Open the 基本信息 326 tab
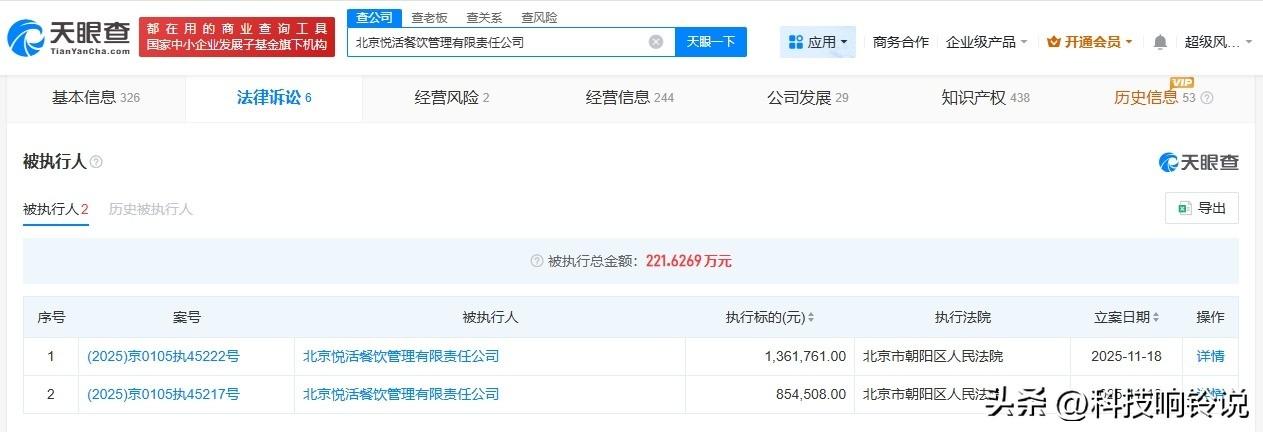1263x432 pixels. coord(96,98)
